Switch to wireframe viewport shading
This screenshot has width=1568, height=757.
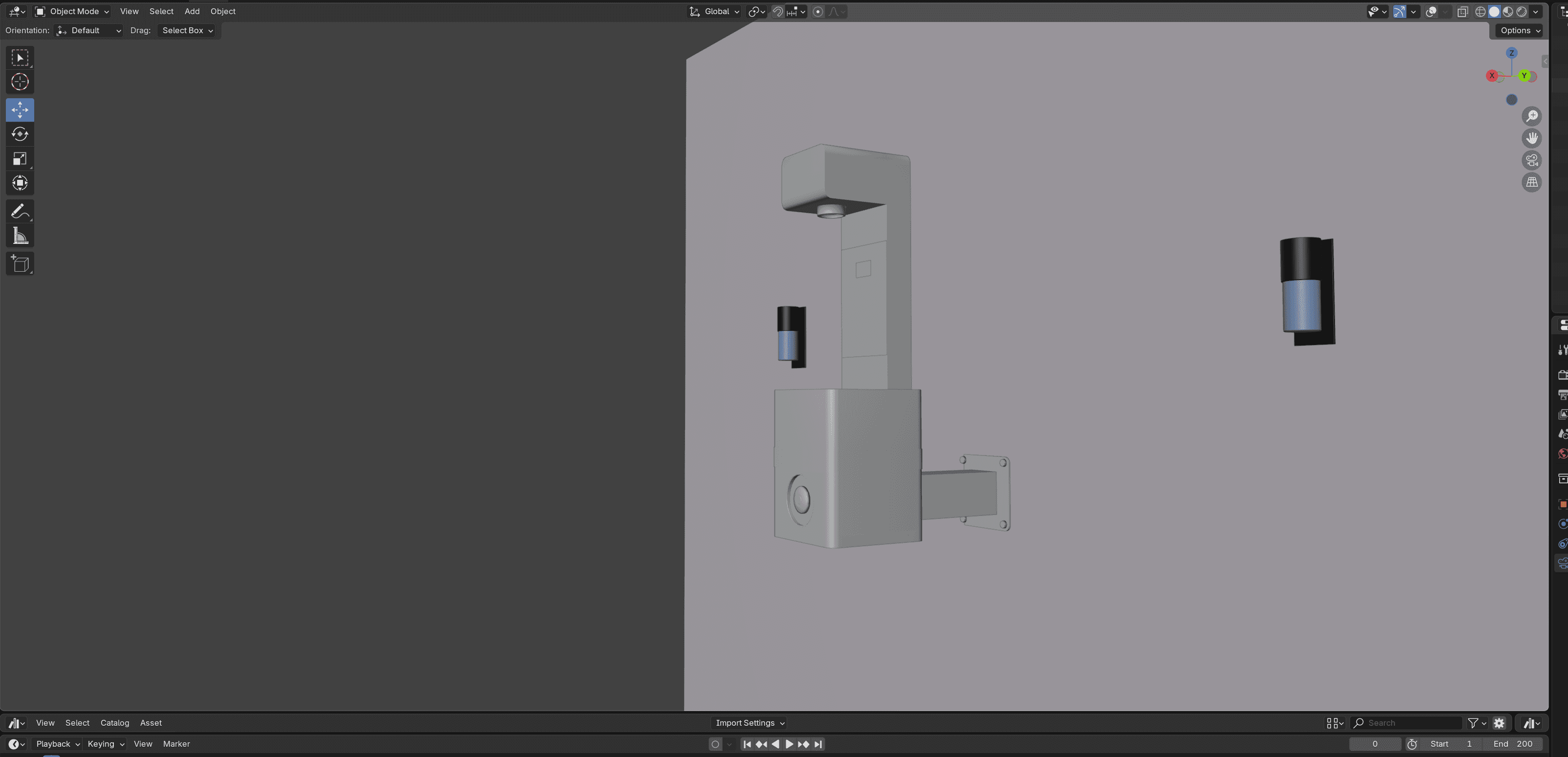[1481, 12]
